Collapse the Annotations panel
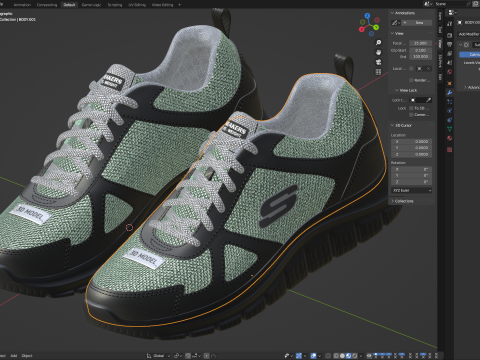The height and width of the screenshot is (360, 480). coord(392,13)
